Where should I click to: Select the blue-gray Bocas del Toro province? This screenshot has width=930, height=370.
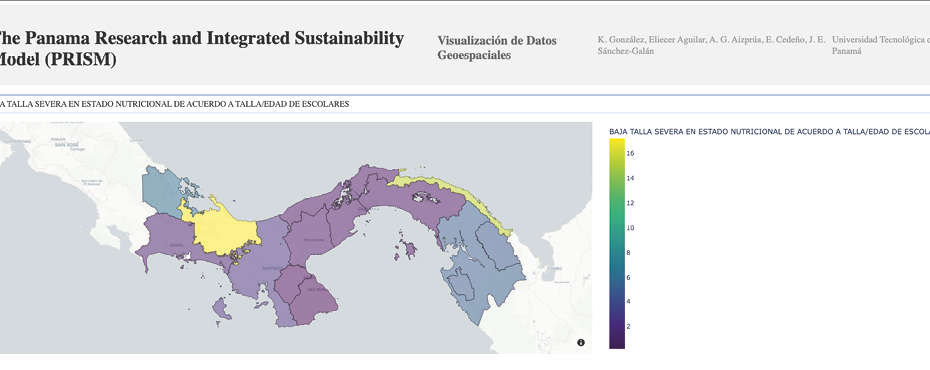[163, 190]
